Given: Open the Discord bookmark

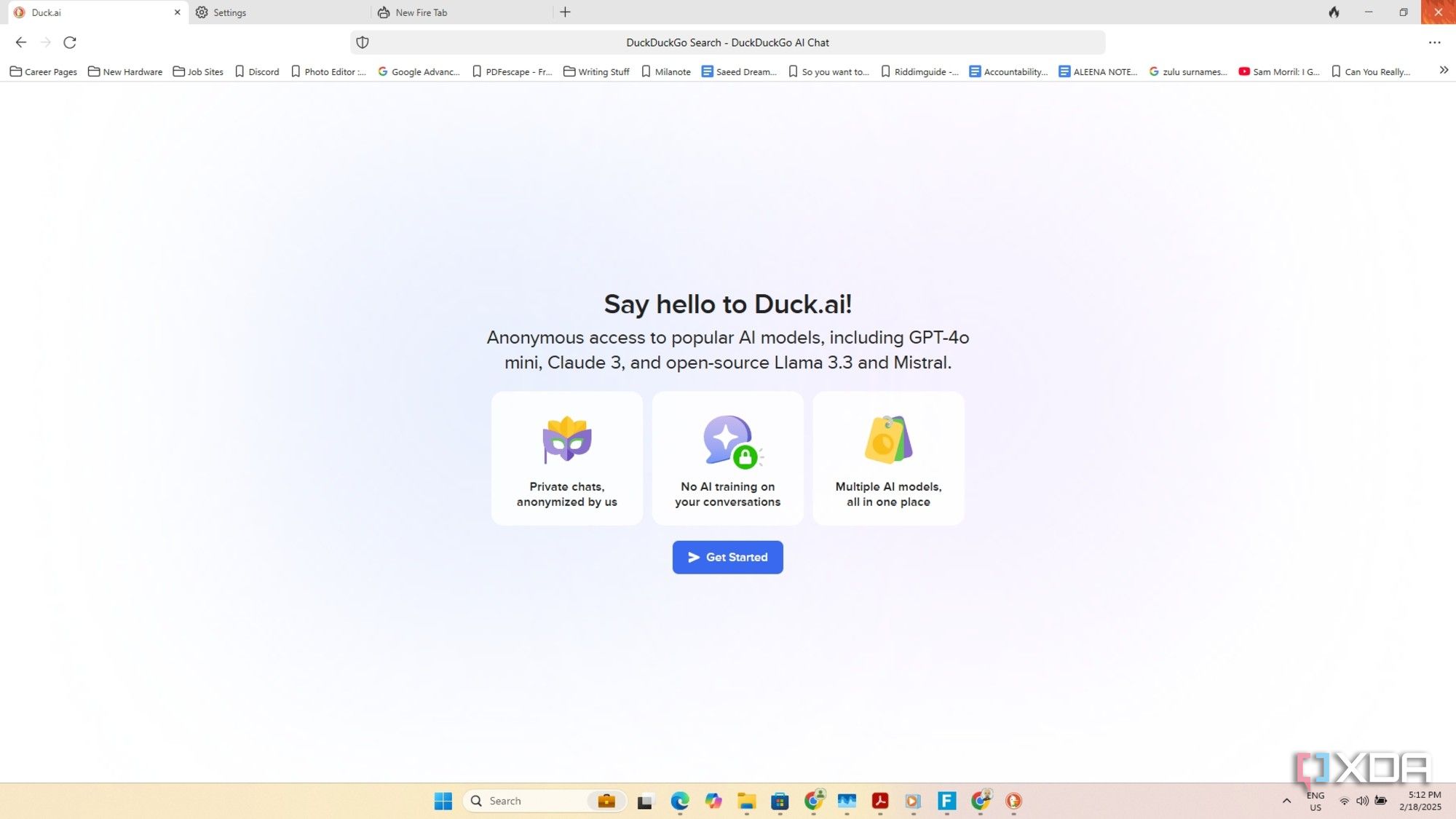Looking at the screenshot, I should (x=257, y=71).
